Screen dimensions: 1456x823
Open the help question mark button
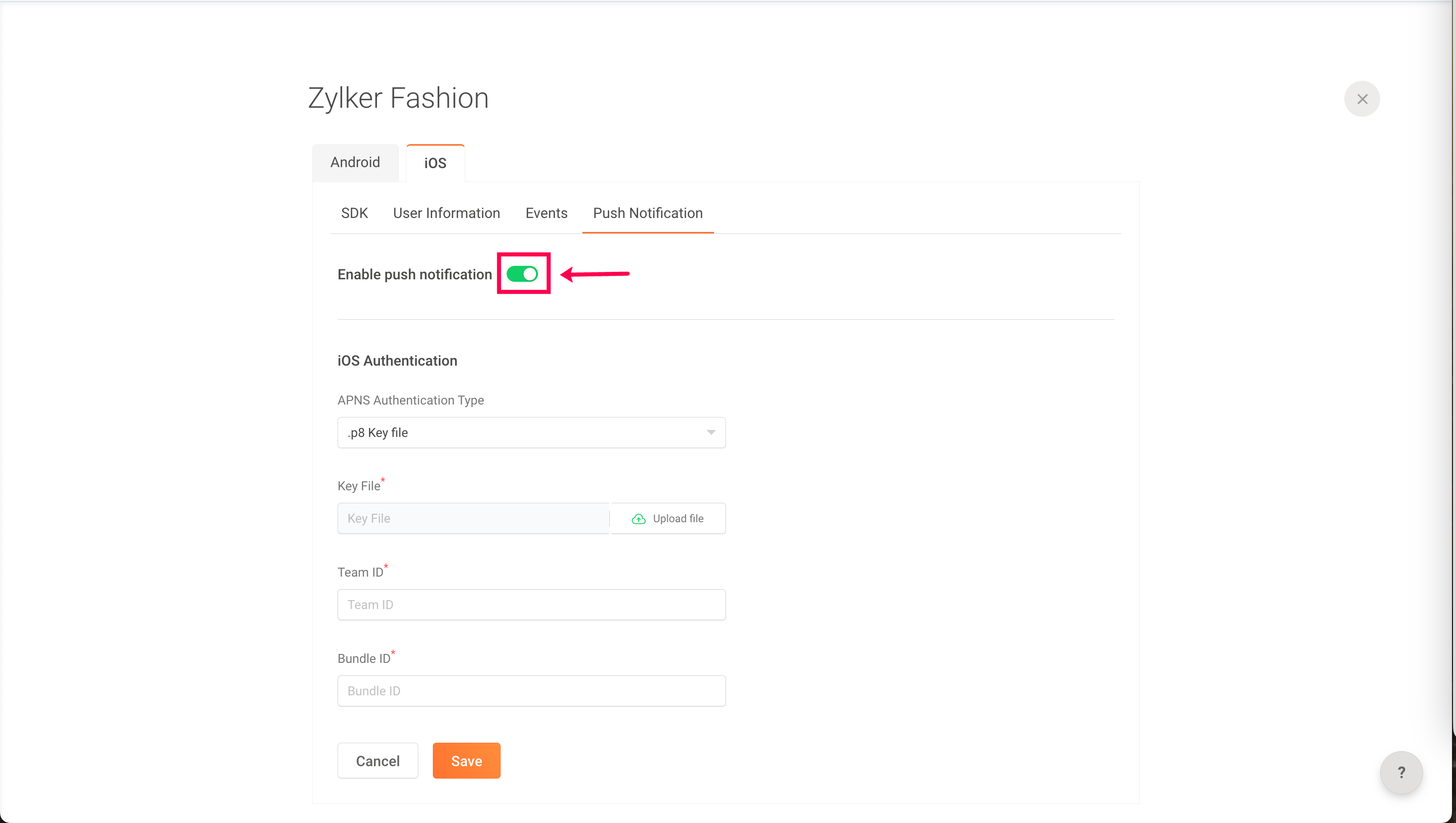1401,772
